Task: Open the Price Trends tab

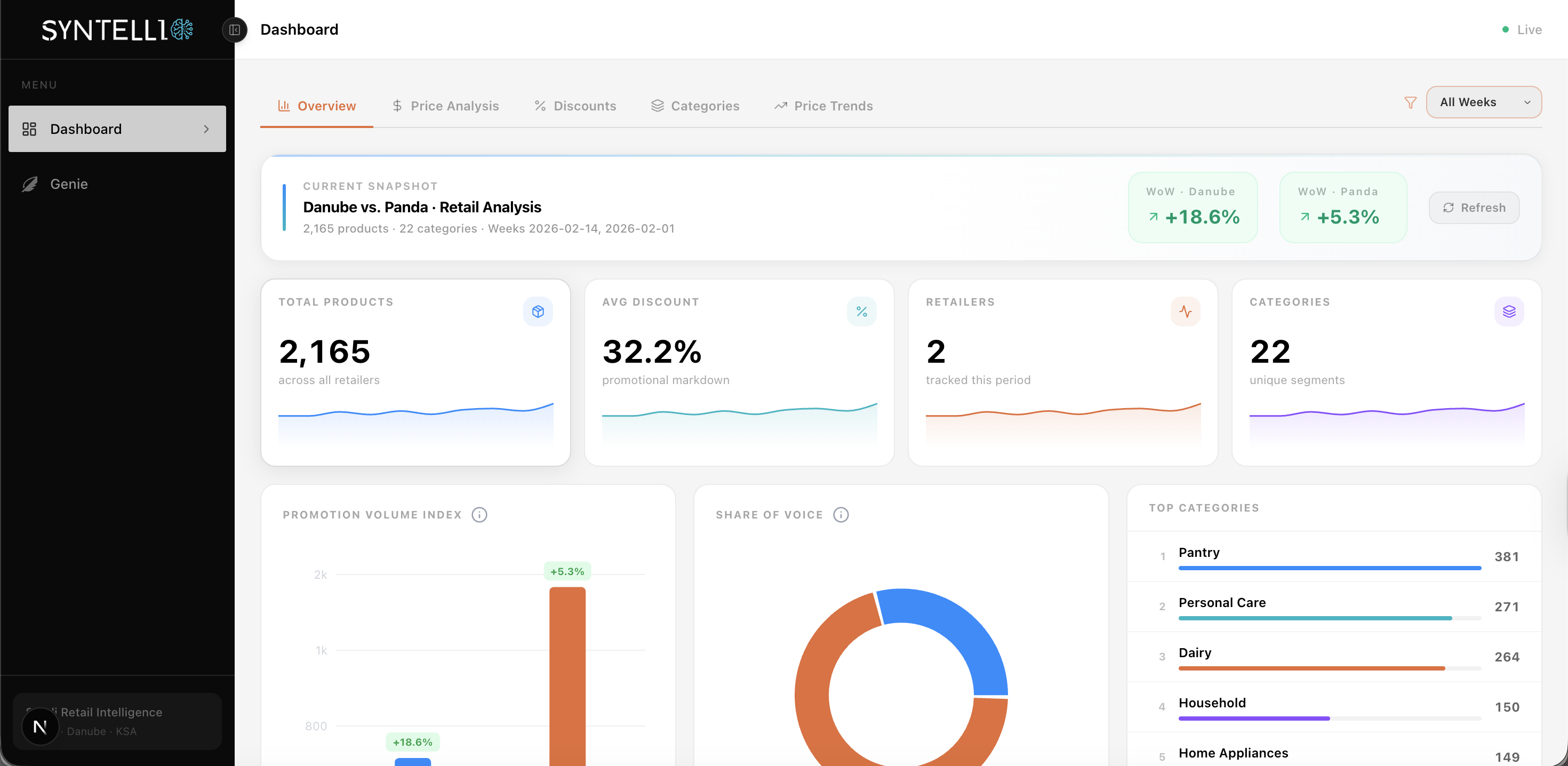Action: coord(823,106)
